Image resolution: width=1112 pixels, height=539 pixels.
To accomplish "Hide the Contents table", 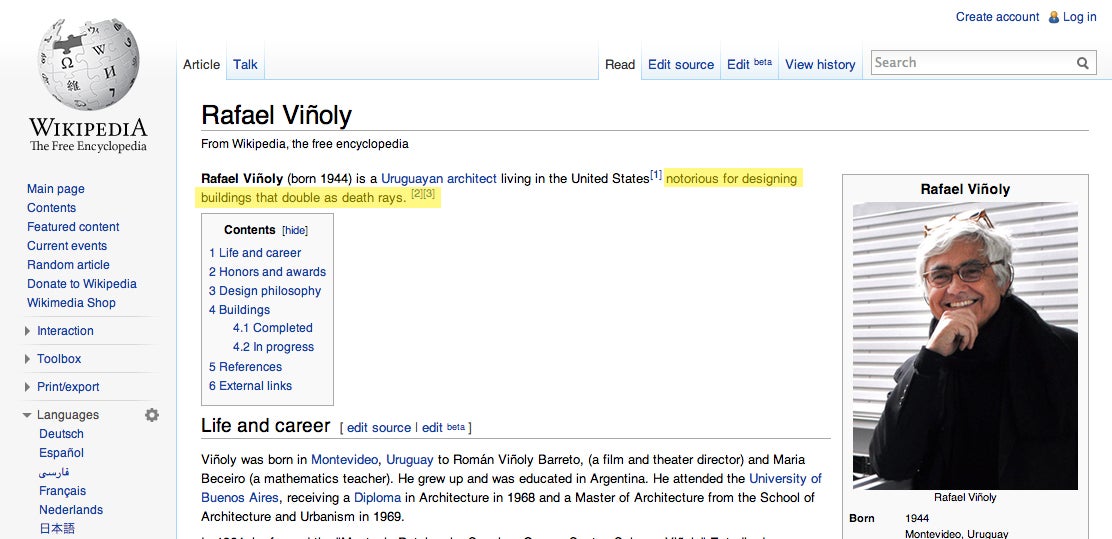I will pyautogui.click(x=295, y=230).
